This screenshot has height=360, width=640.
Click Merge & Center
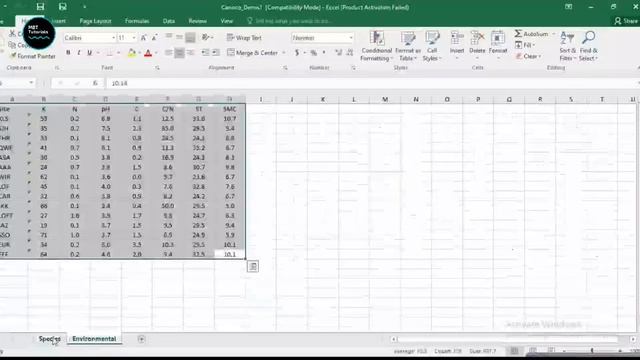click(x=252, y=53)
